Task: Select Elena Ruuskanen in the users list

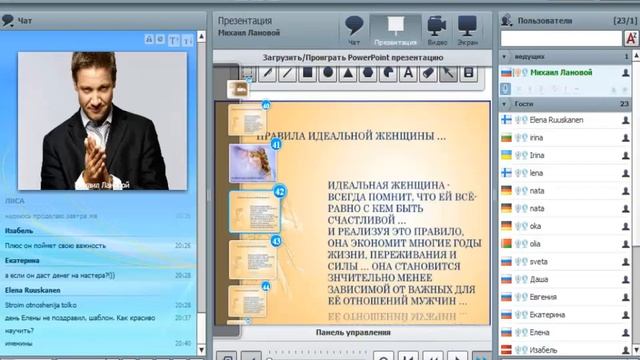Action: [565, 120]
